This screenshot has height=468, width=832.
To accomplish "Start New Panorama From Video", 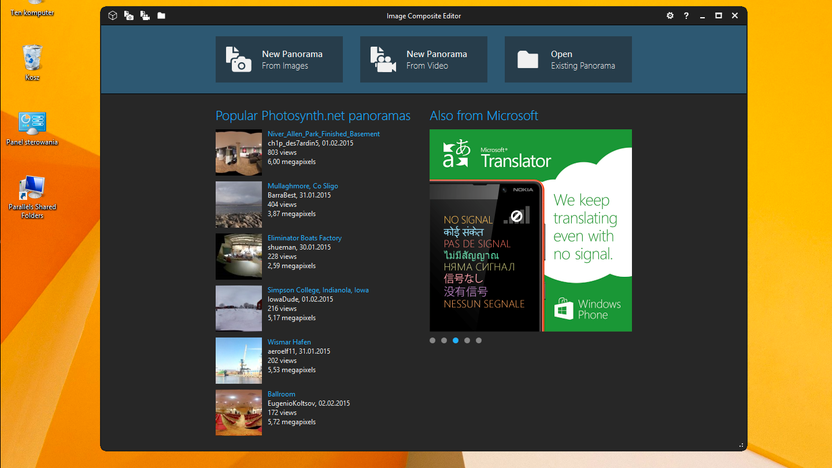I will point(423,59).
